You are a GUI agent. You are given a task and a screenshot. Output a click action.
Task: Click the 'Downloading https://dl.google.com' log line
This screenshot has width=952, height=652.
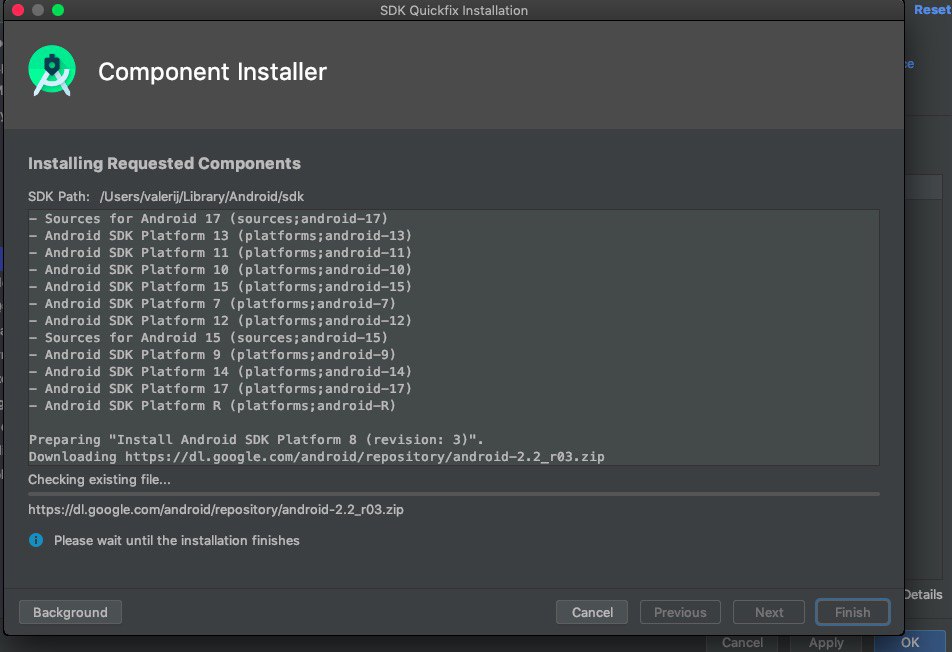pyautogui.click(x=316, y=457)
